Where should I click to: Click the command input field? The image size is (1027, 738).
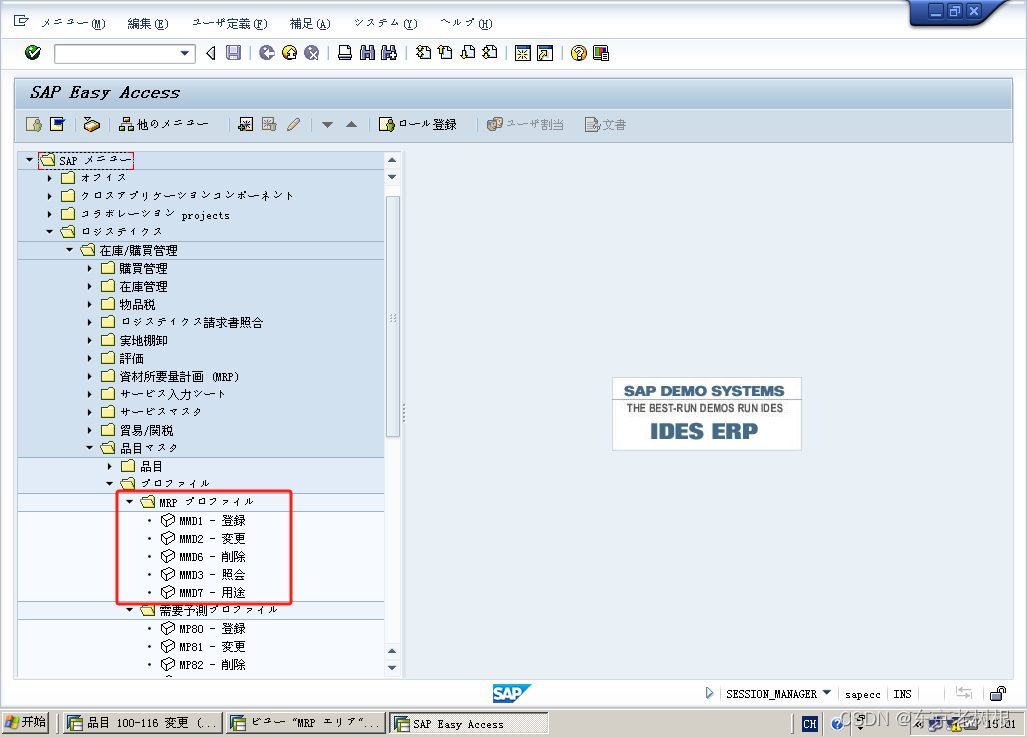(x=116, y=53)
